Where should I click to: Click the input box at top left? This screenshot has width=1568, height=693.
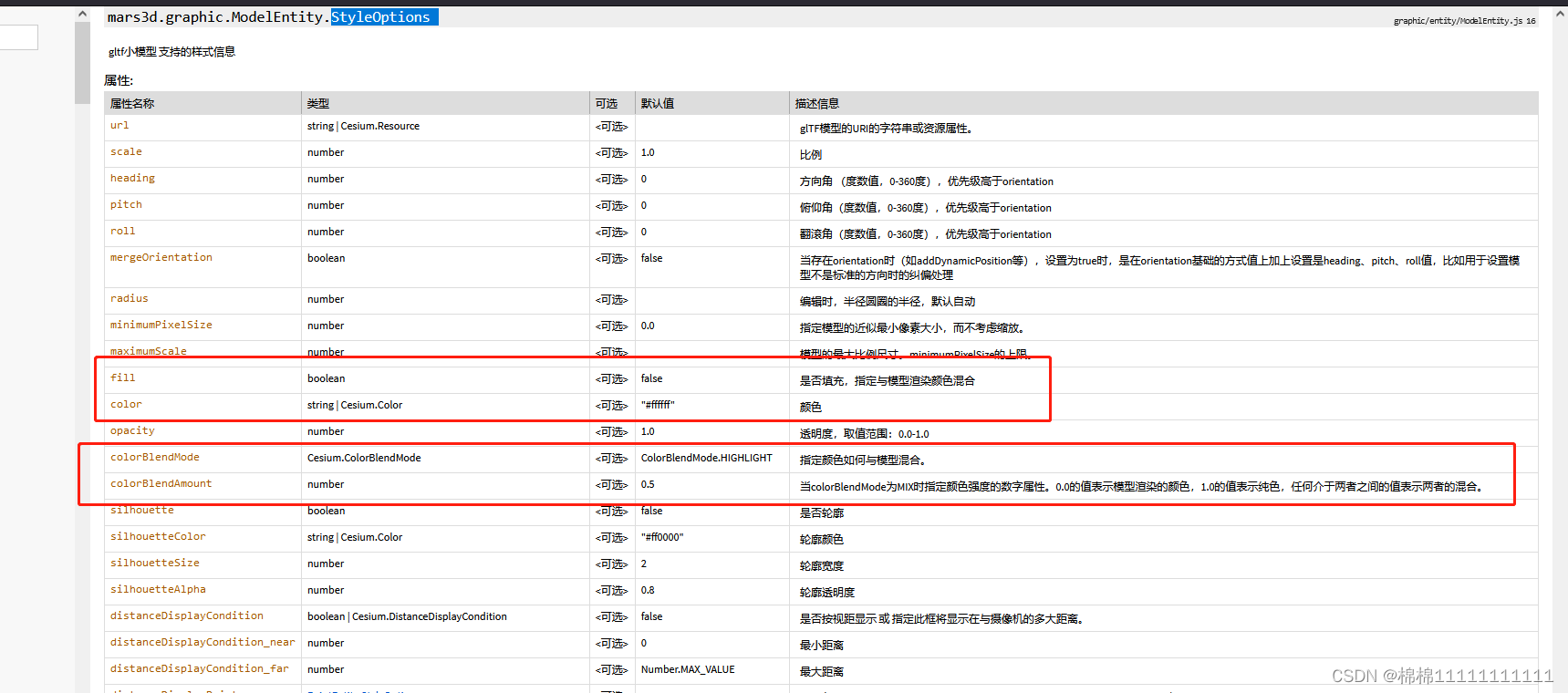click(x=18, y=37)
